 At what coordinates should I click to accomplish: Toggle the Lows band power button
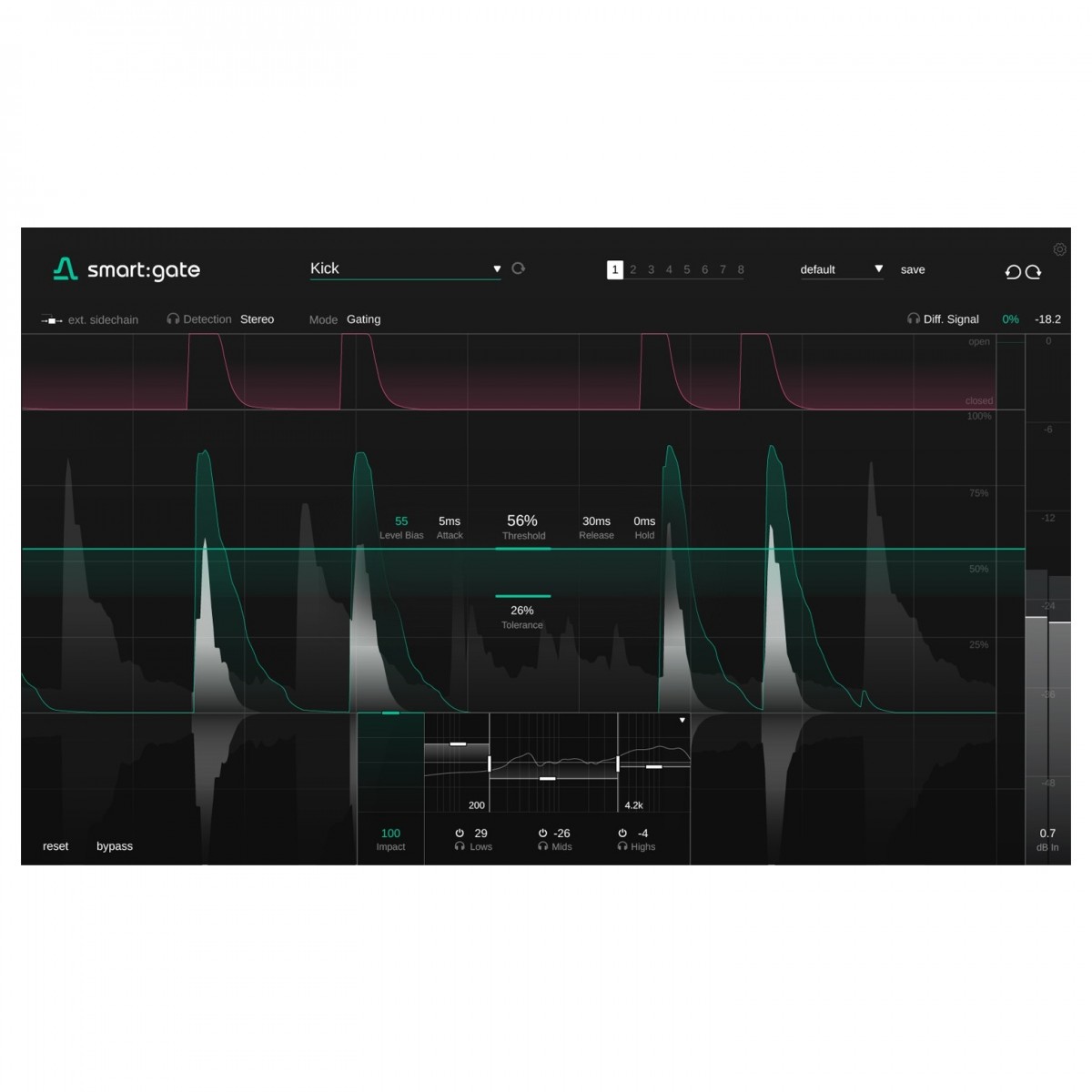(x=460, y=833)
